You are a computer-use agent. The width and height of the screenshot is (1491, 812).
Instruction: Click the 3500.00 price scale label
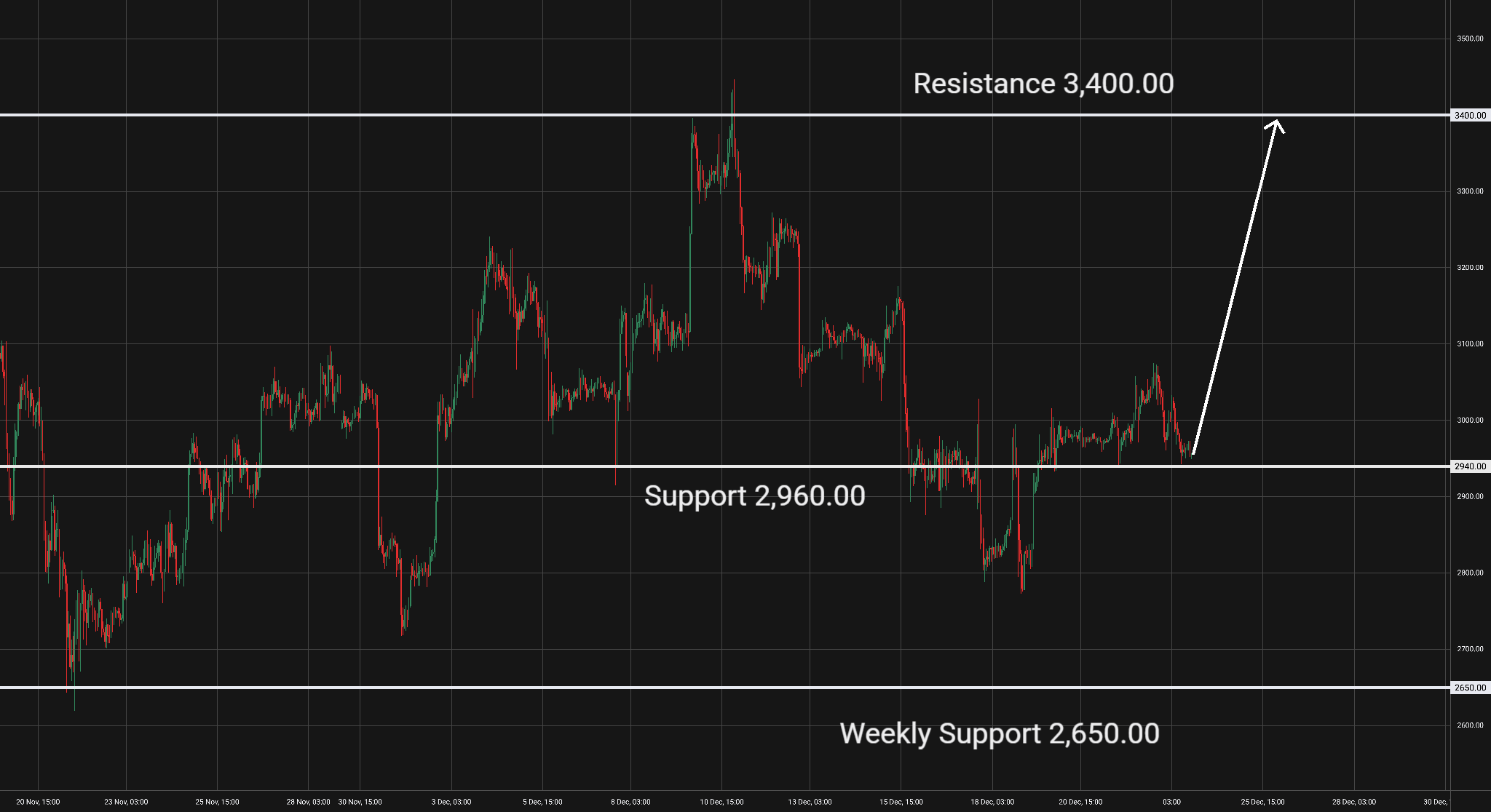point(1470,39)
